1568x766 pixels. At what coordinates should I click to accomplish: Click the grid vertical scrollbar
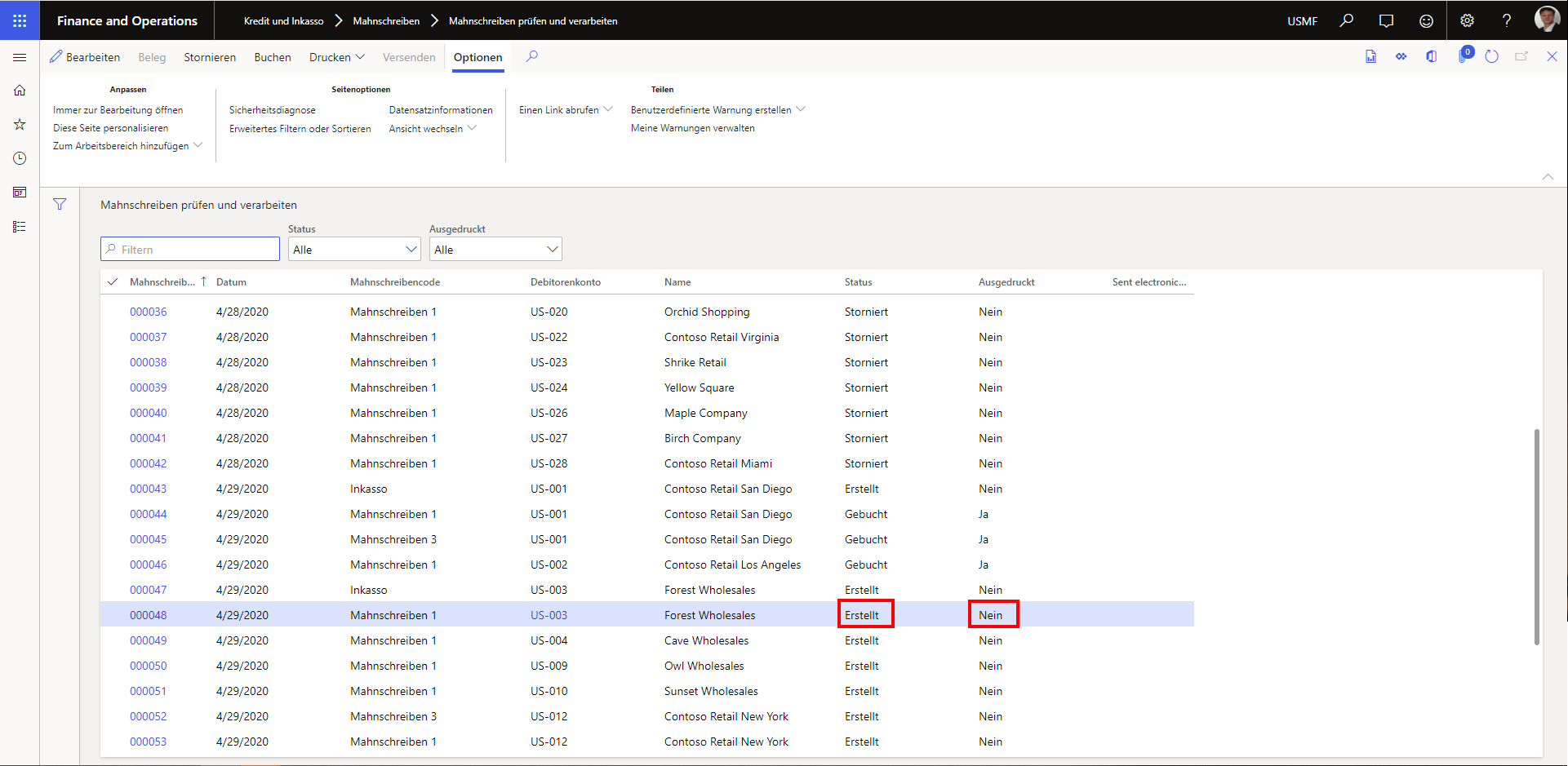click(x=1537, y=537)
